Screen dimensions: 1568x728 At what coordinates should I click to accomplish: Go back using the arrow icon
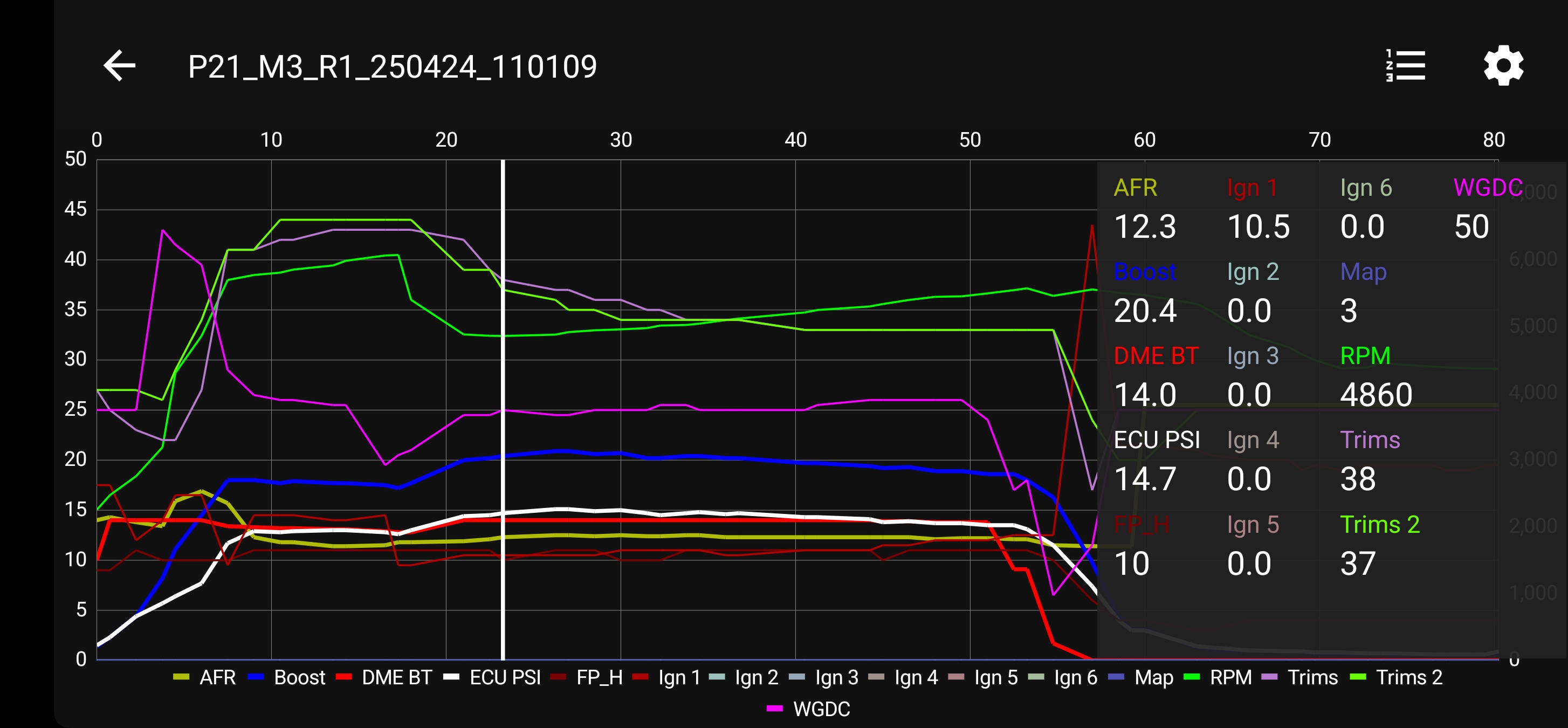point(119,66)
